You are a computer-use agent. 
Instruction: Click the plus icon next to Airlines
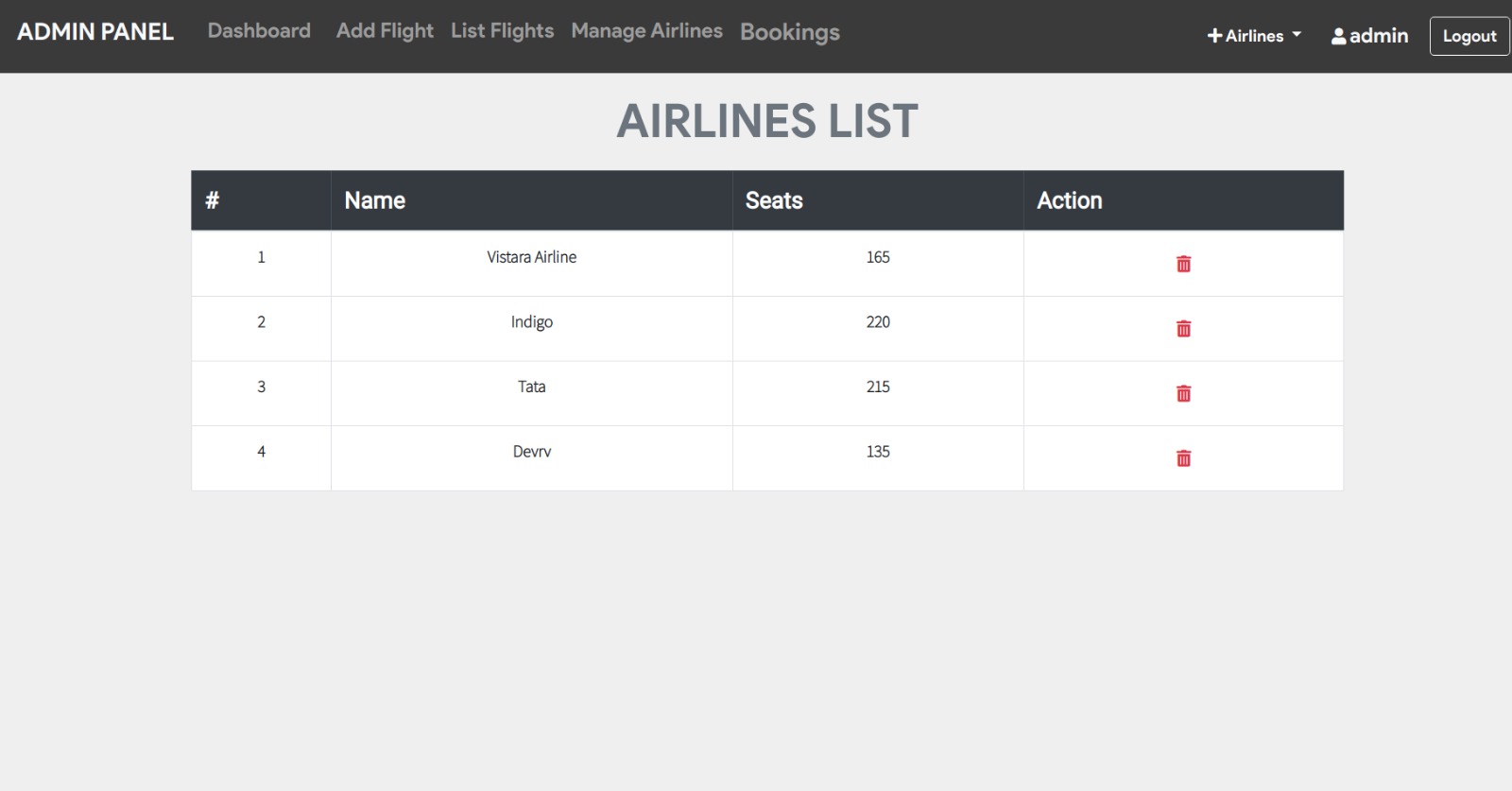pyautogui.click(x=1212, y=35)
